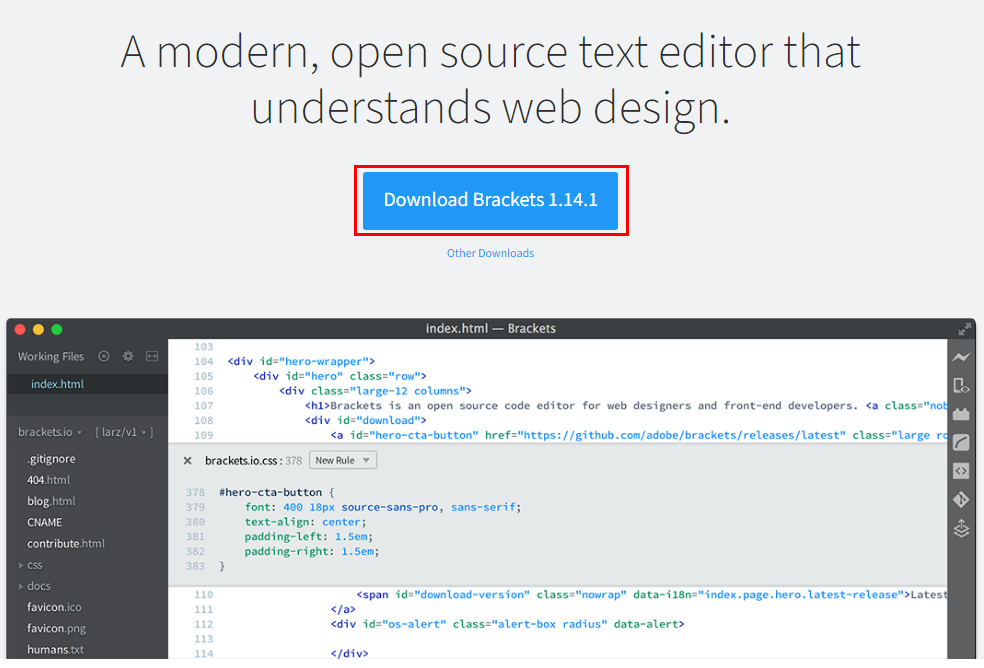Open the Extension Manager brick icon
The height and width of the screenshot is (668, 984).
tap(961, 414)
